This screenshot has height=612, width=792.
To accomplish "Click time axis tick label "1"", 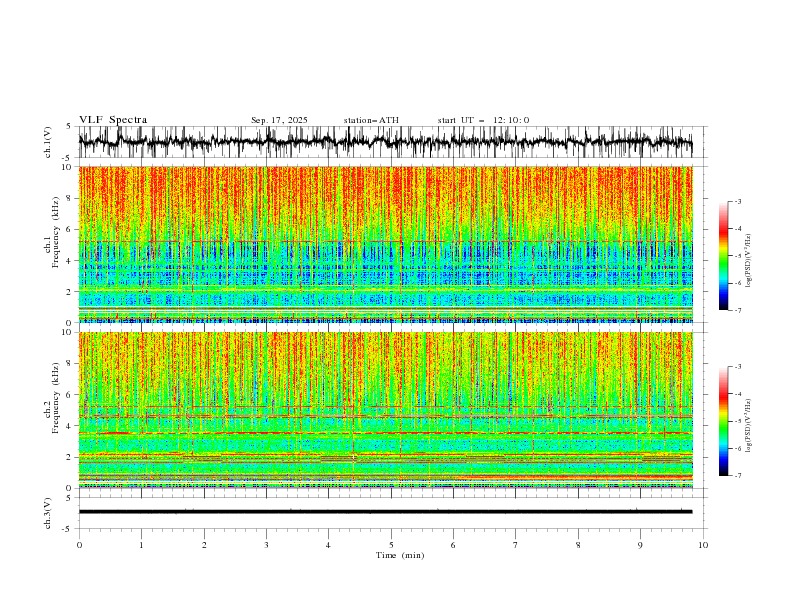I will pos(141,545).
